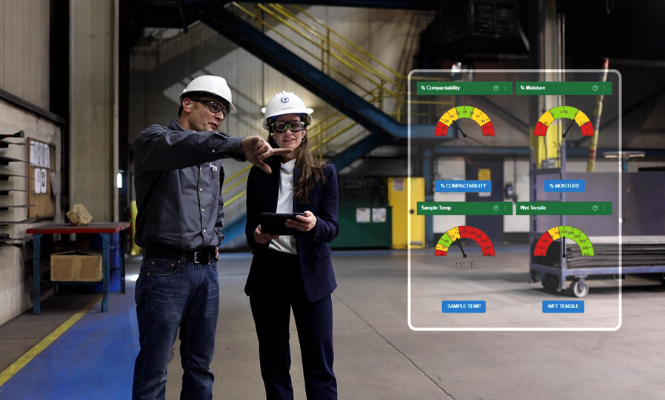
Task: Select the Sample Temp gauge dial
Action: point(465,242)
